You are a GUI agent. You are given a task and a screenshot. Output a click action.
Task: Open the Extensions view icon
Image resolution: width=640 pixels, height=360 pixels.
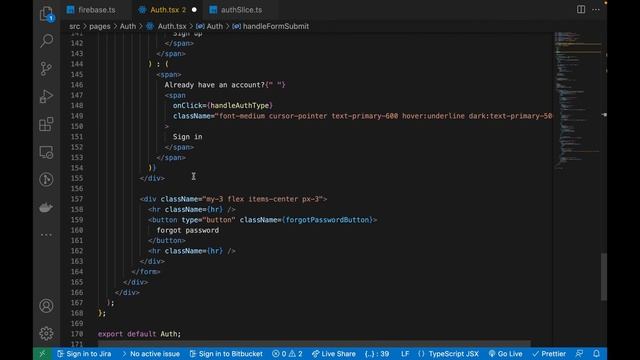[x=47, y=124]
